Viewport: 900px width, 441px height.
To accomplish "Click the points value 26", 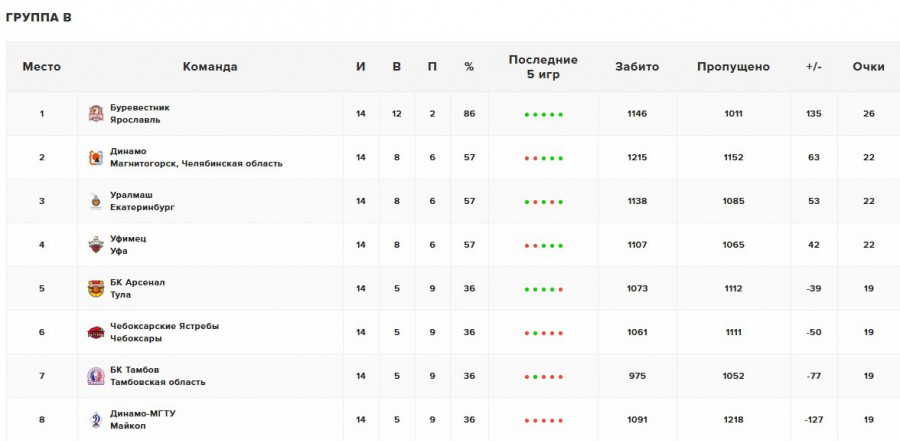I will tap(868, 114).
